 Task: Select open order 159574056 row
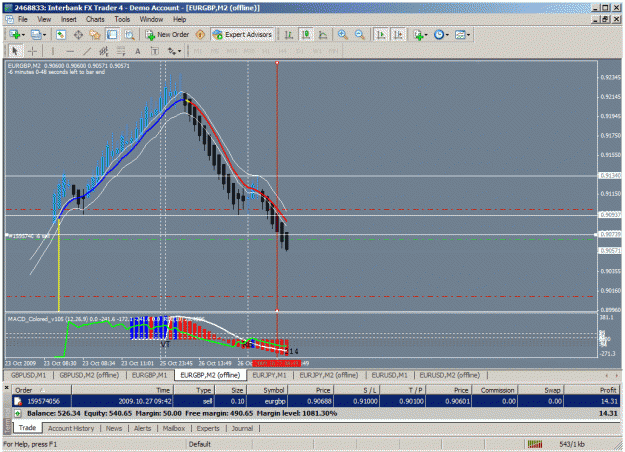tap(317, 401)
